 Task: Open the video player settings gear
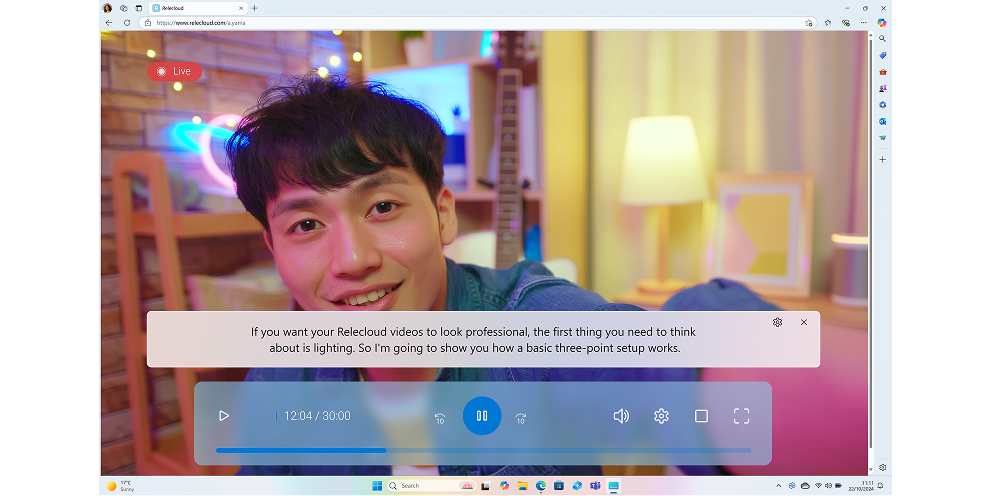(x=661, y=416)
